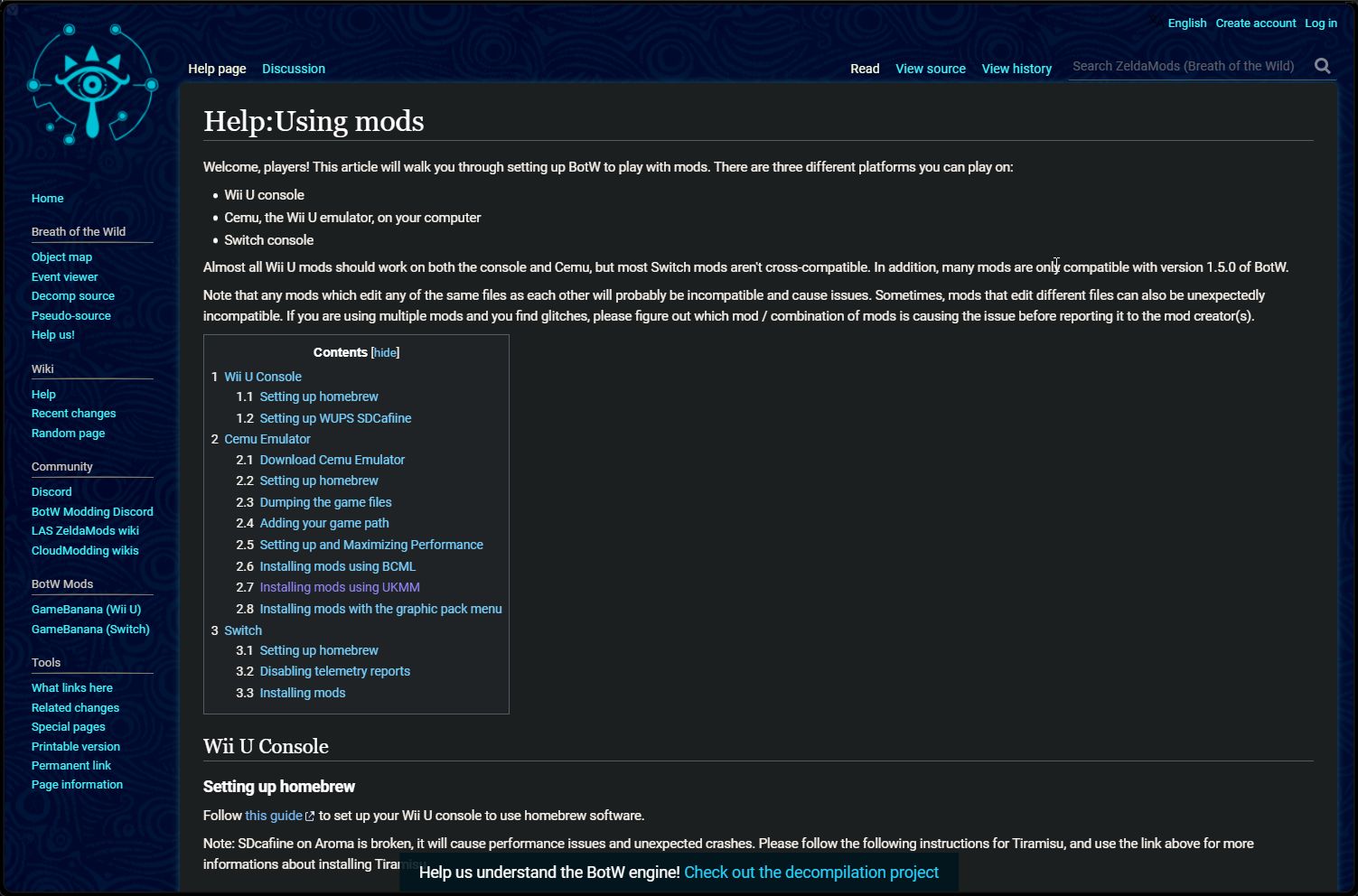Open LAS ZeldaMods wiki link
Image resolution: width=1358 pixels, height=896 pixels.
click(x=85, y=531)
